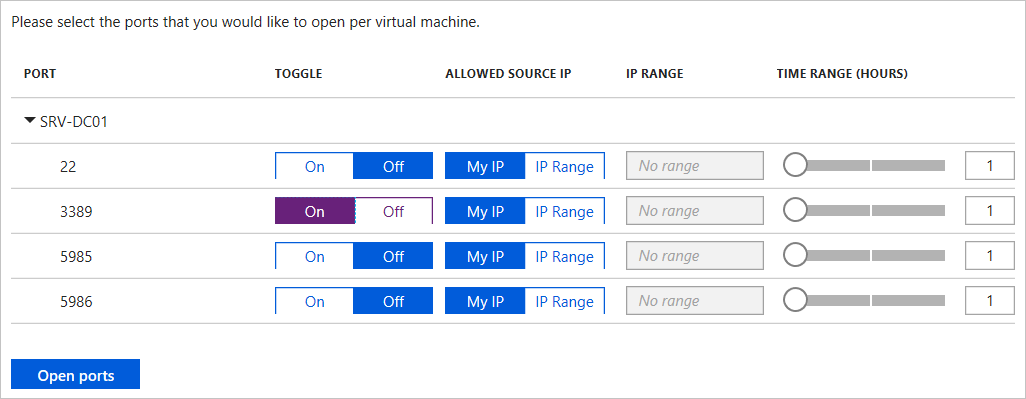1026x399 pixels.
Task: Click the TIME RANGE (HOURS) header
Action: click(x=842, y=74)
